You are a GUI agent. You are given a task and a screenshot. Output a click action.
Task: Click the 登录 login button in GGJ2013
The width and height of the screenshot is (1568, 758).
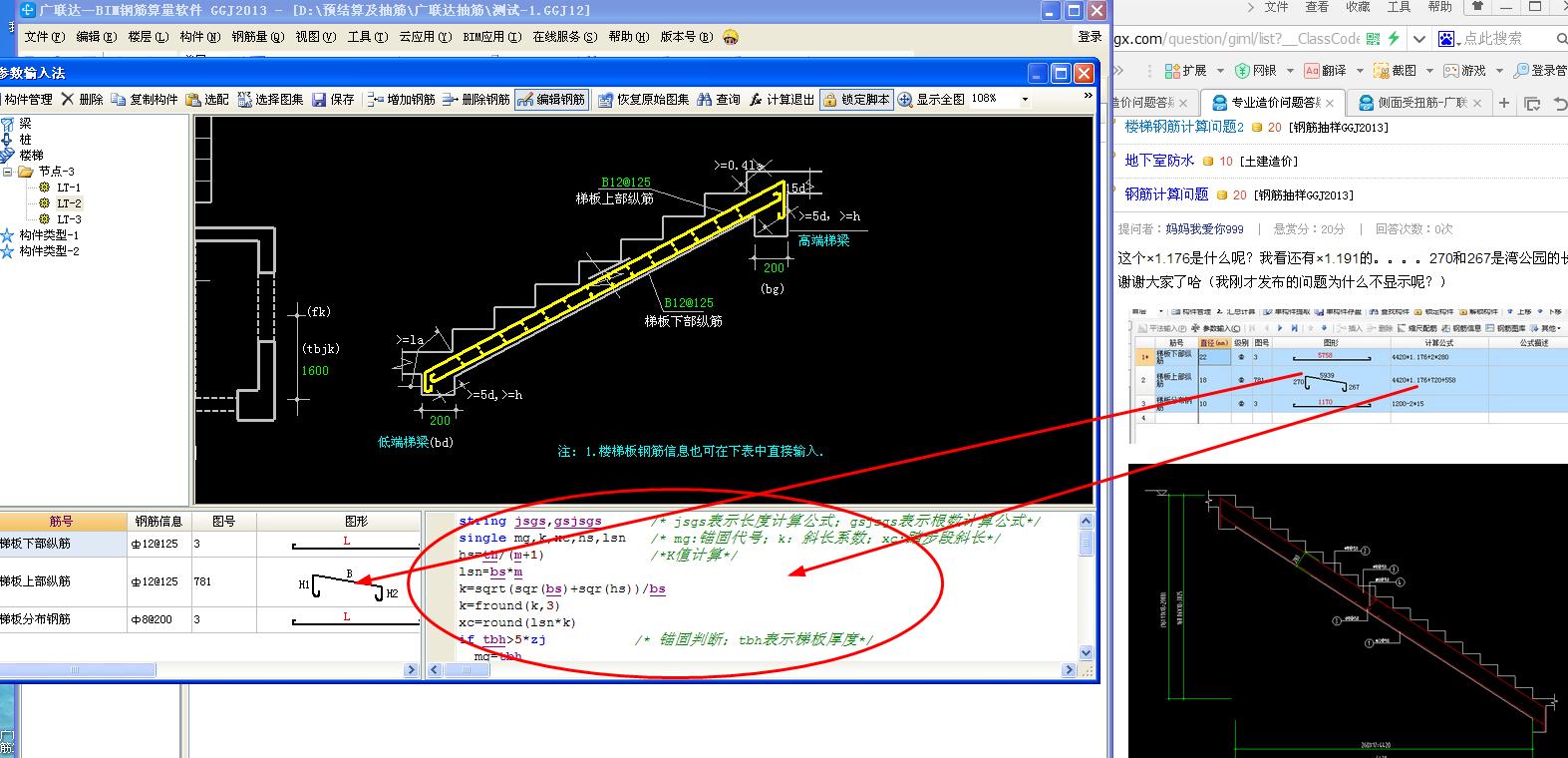[x=1090, y=37]
